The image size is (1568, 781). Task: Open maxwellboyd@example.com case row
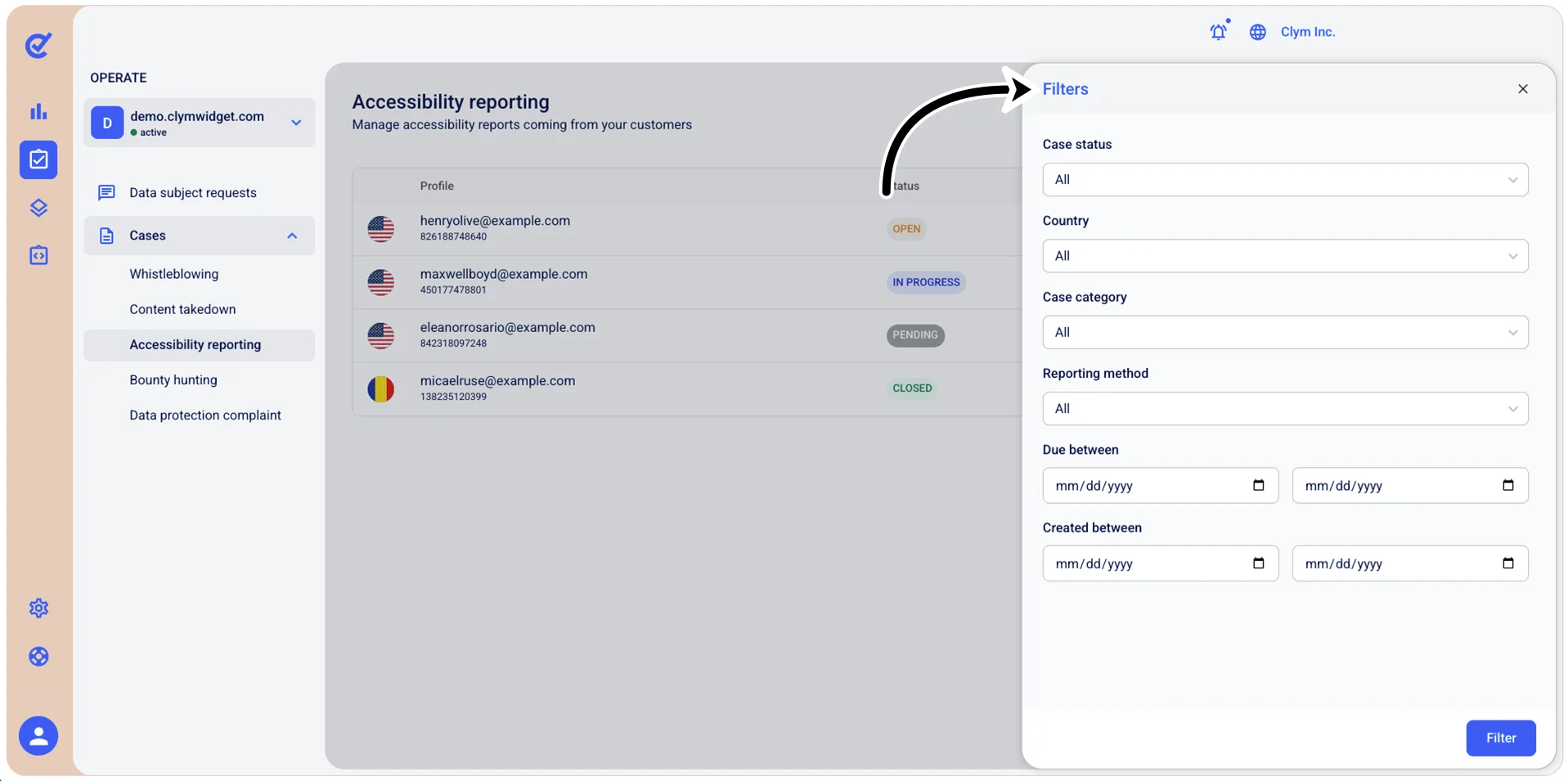(687, 282)
